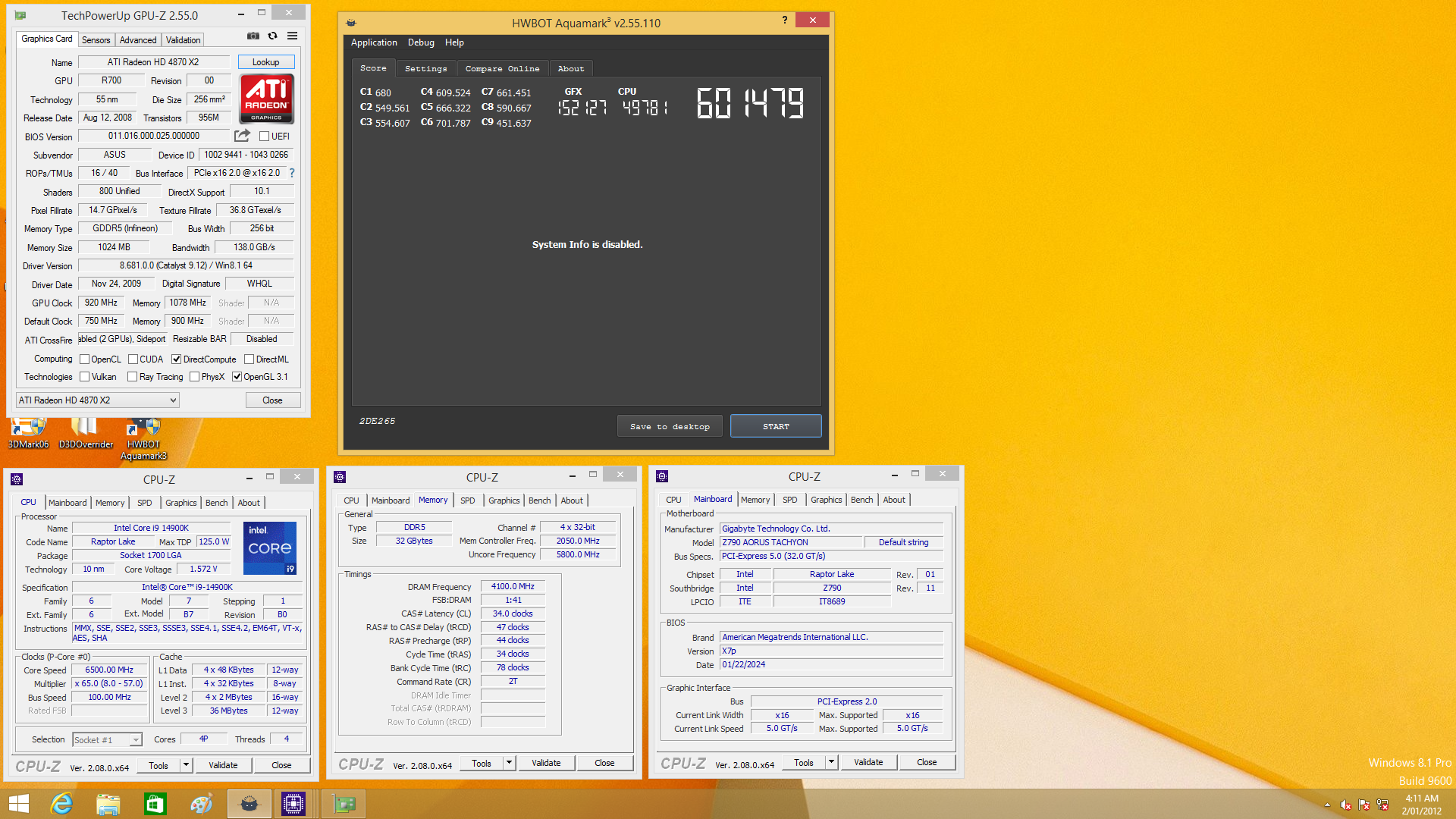
Task: Switch to the Sensors tab in GPU-Z
Action: [96, 40]
